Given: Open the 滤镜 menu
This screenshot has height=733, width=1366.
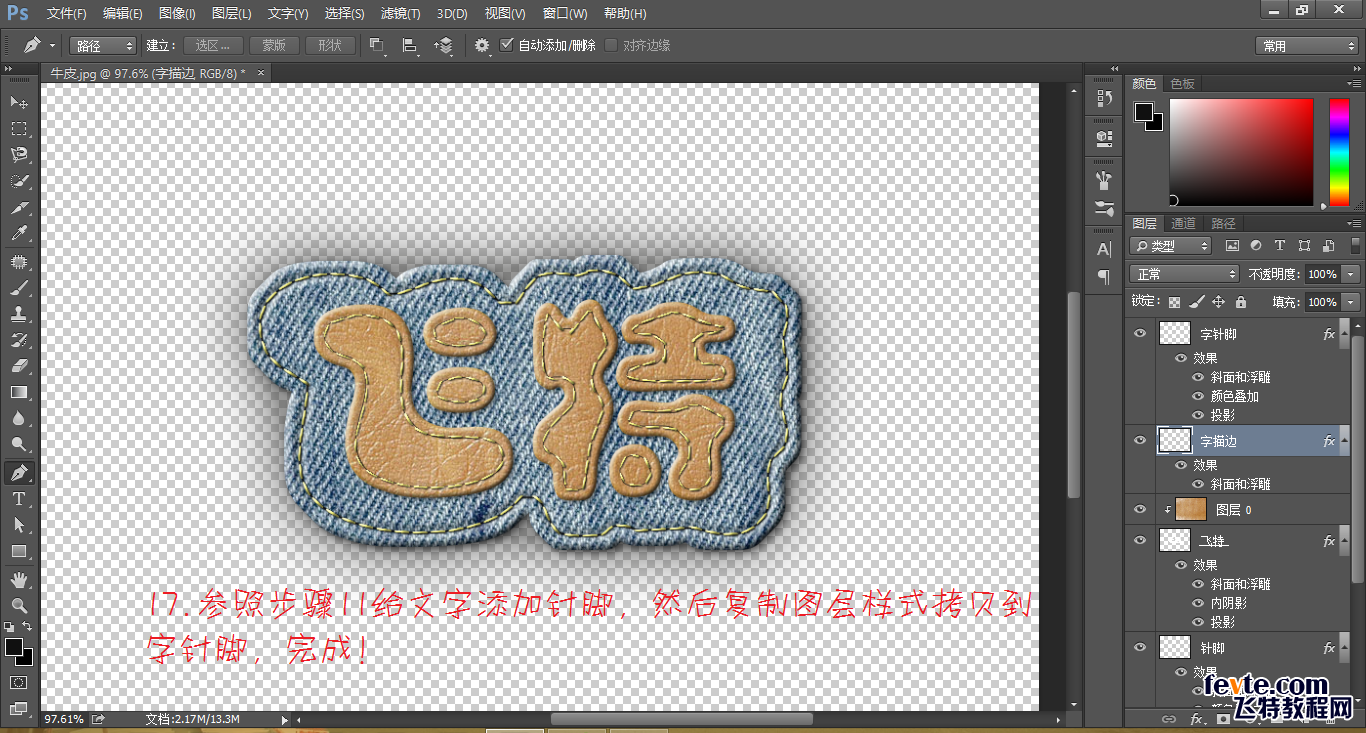Looking at the screenshot, I should pos(398,13).
